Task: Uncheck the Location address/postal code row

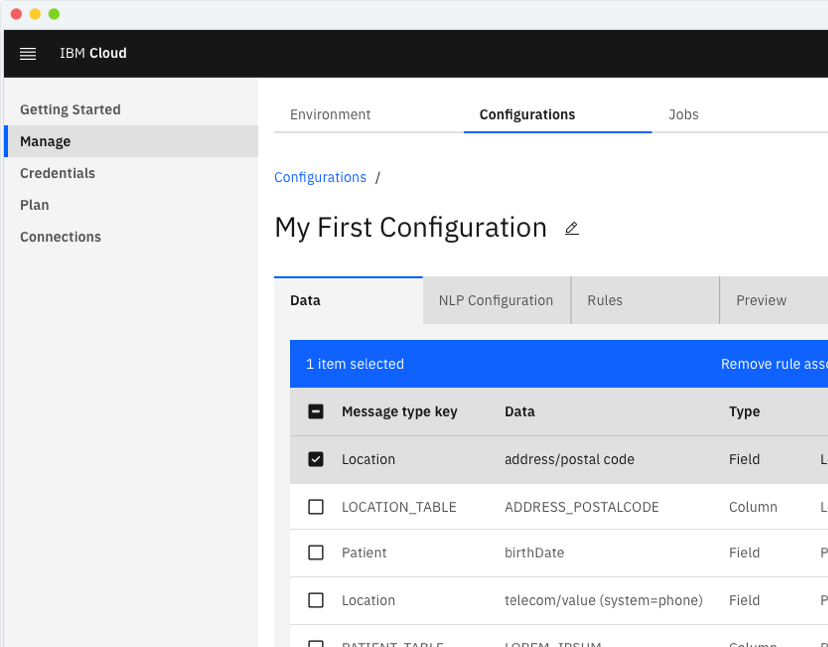Action: (x=316, y=460)
